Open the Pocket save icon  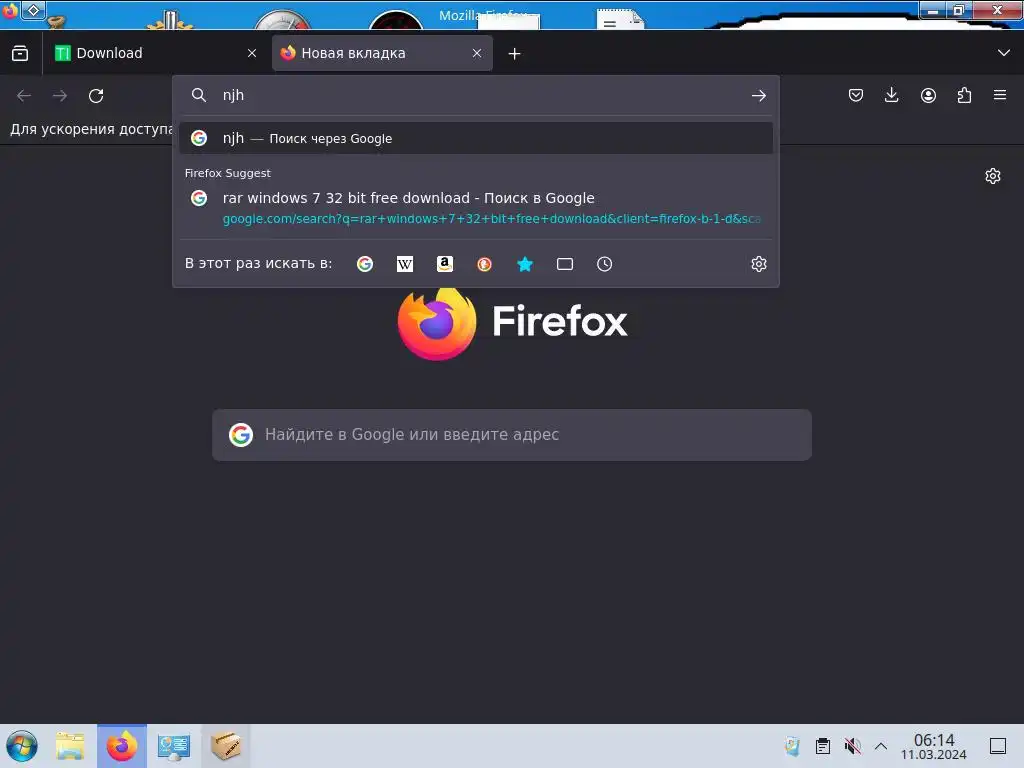pos(856,95)
